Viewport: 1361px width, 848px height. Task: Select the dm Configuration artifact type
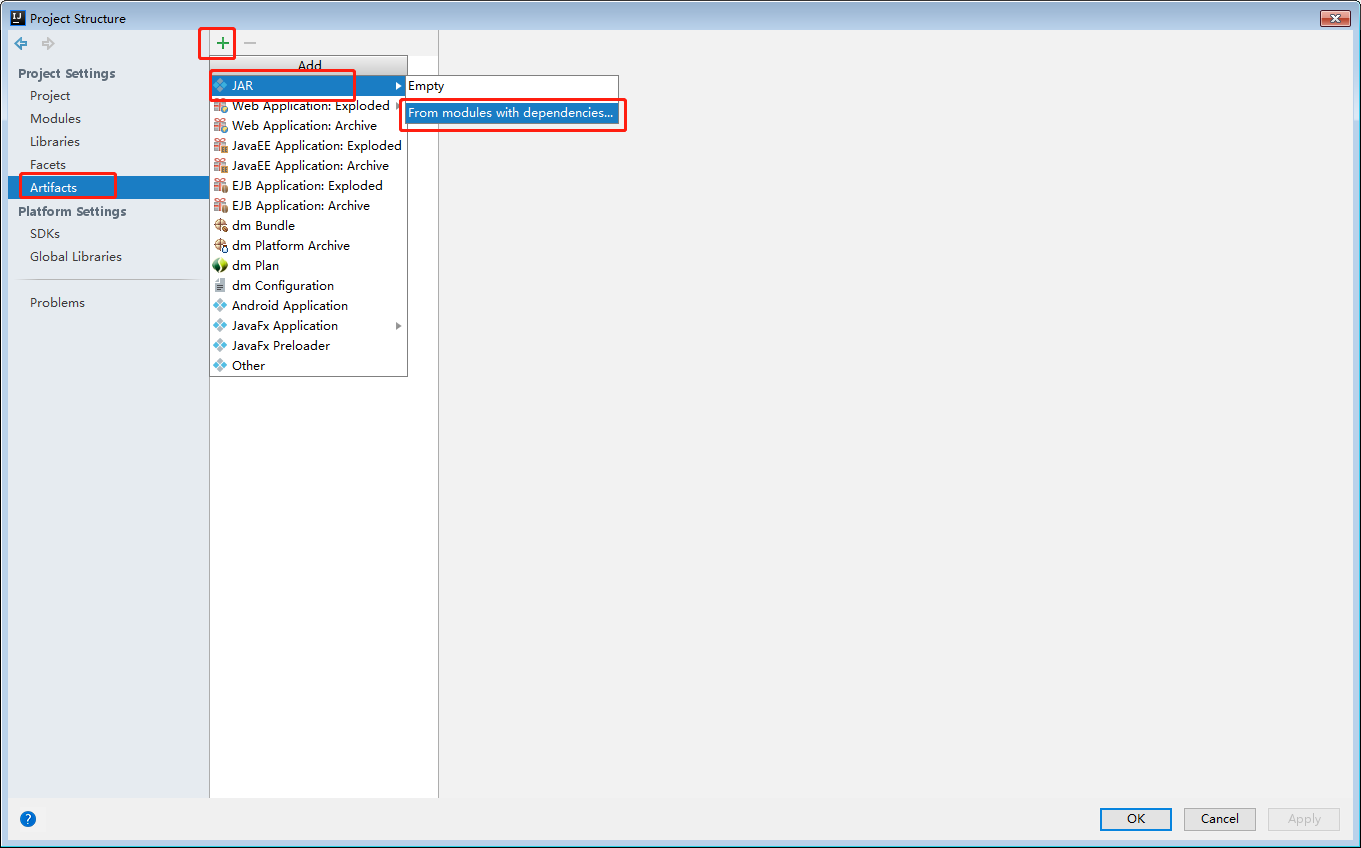[283, 285]
